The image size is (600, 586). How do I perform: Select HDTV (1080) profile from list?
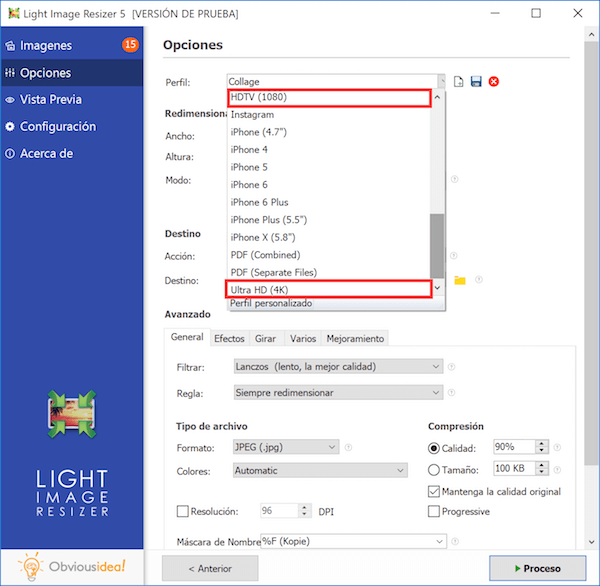coord(329,98)
